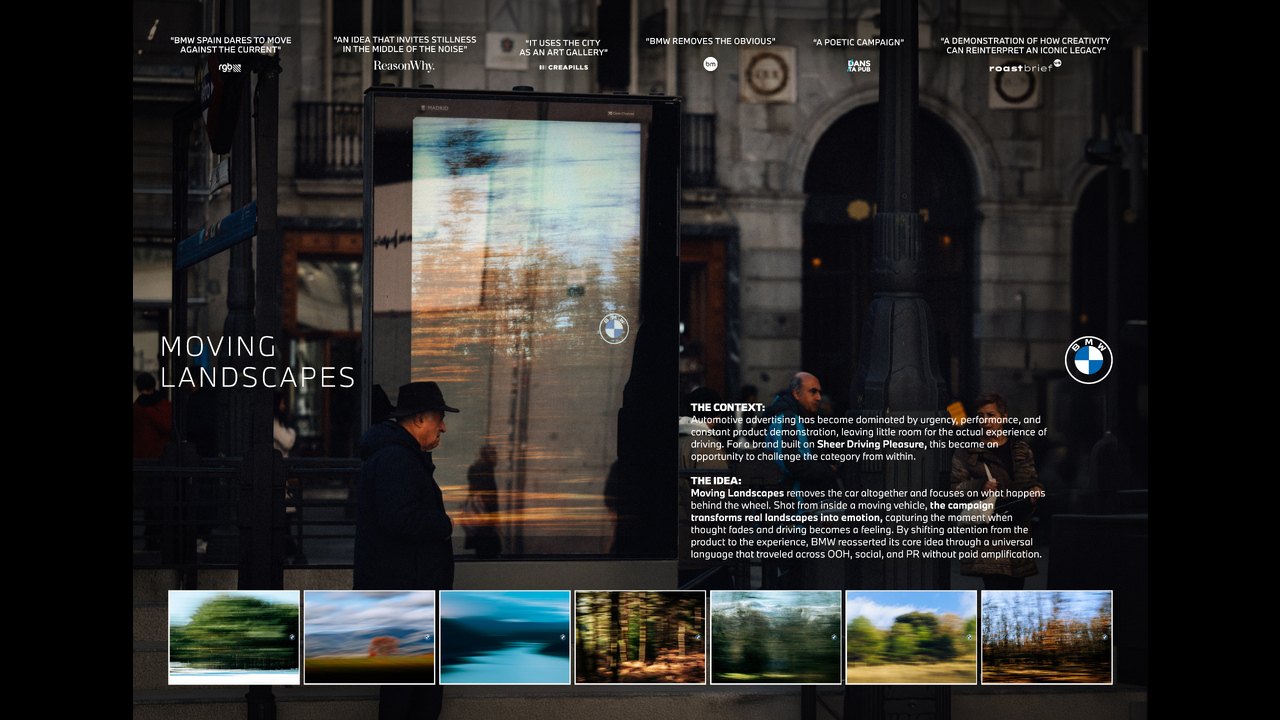The image size is (1280, 720).
Task: Click the bold "transforms real landscapes into emotion," text
Action: point(787,517)
